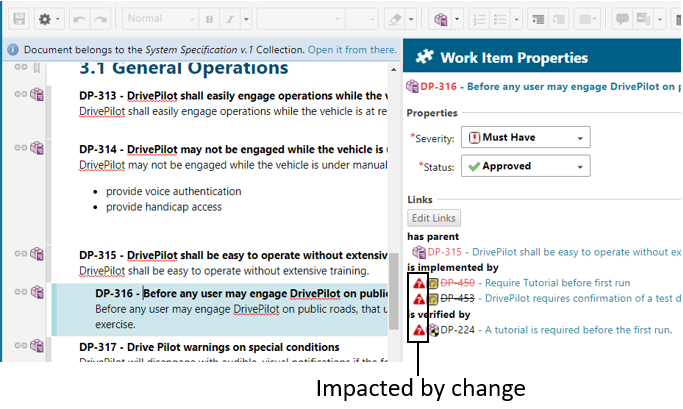Image resolution: width=683 pixels, height=409 pixels.
Task: Open the 'Open it from there' link
Action: (x=351, y=49)
